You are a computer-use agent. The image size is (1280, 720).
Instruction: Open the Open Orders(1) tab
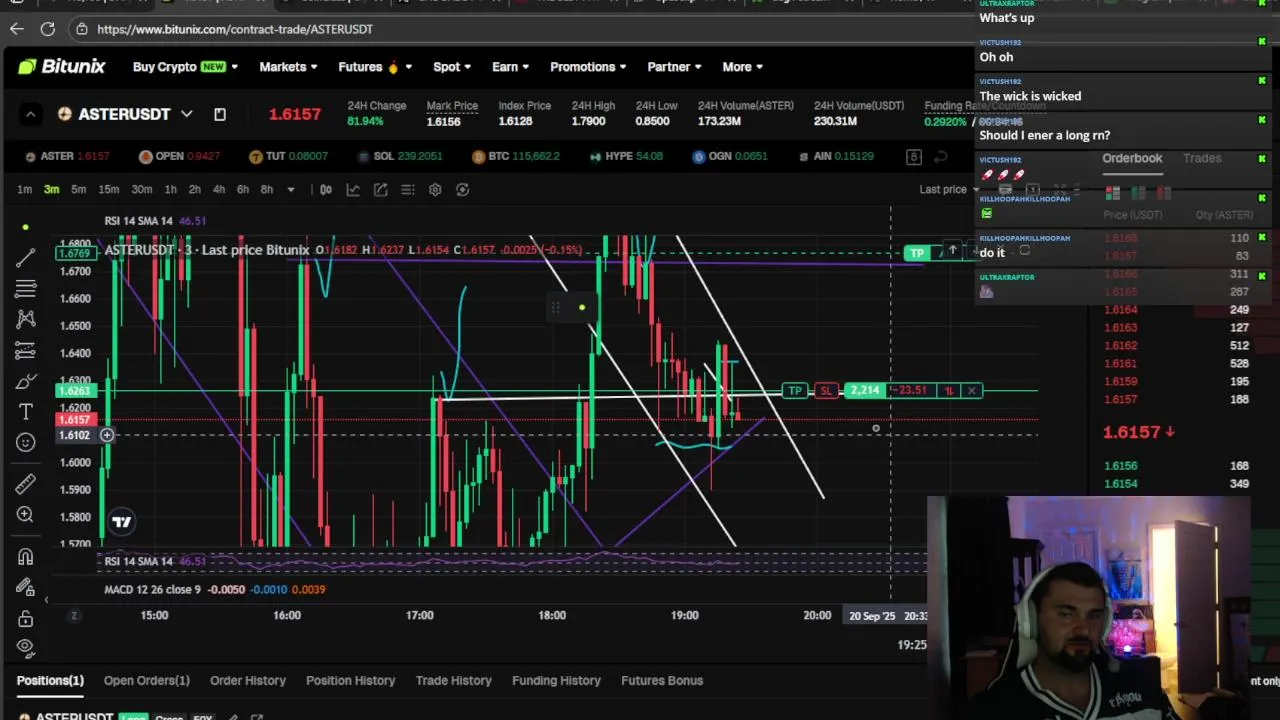147,680
